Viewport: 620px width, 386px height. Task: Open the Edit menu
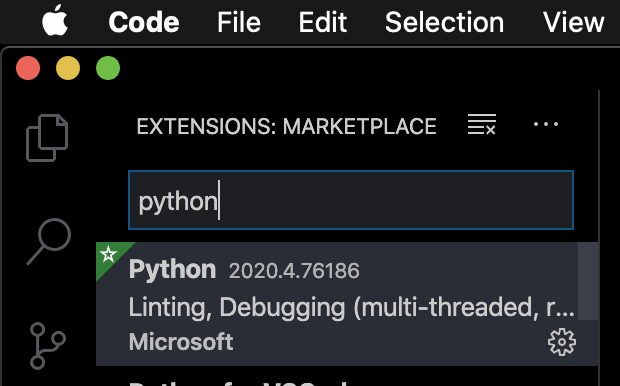(x=323, y=22)
